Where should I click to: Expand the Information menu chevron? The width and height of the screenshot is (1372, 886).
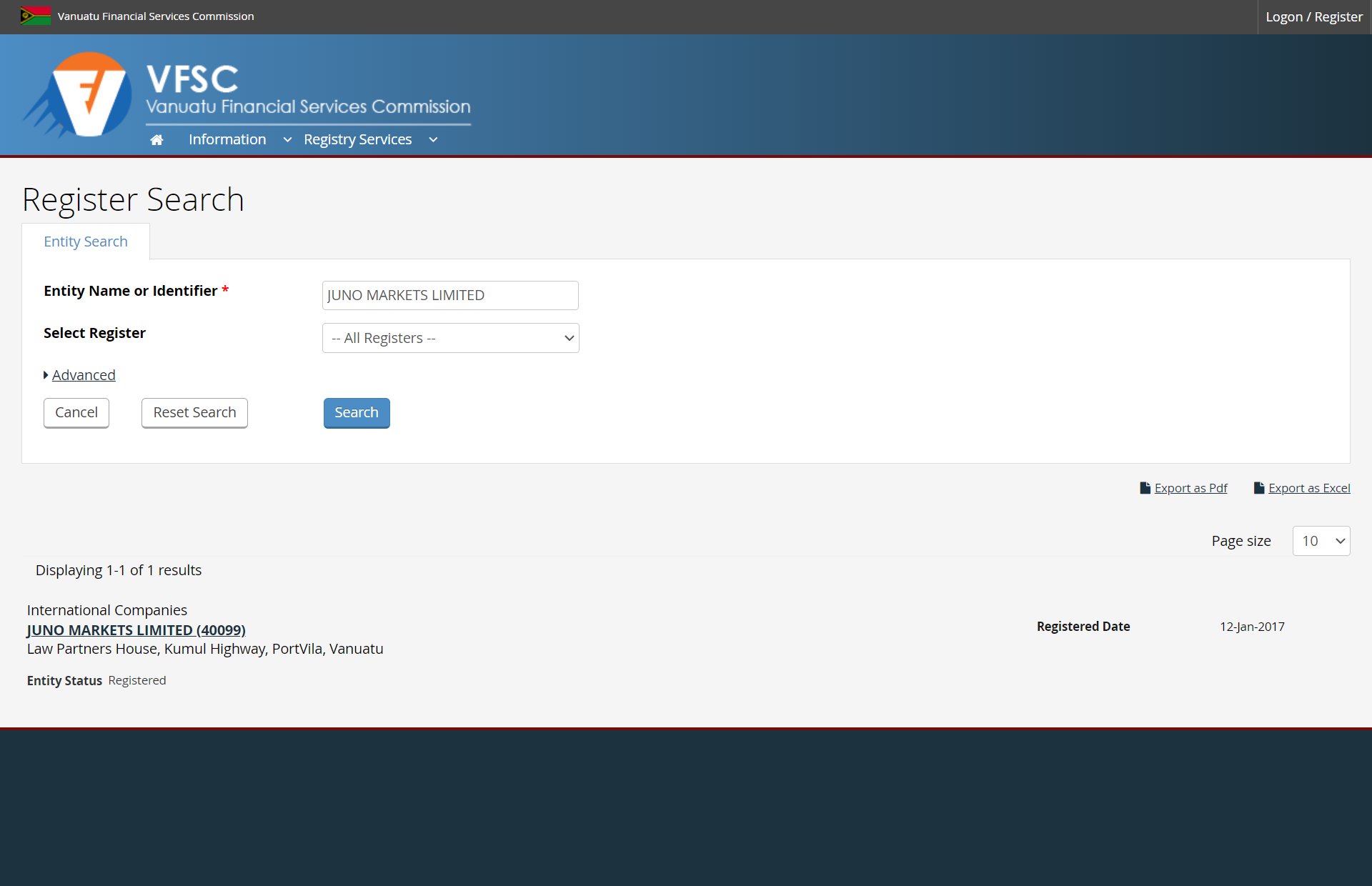click(x=287, y=140)
